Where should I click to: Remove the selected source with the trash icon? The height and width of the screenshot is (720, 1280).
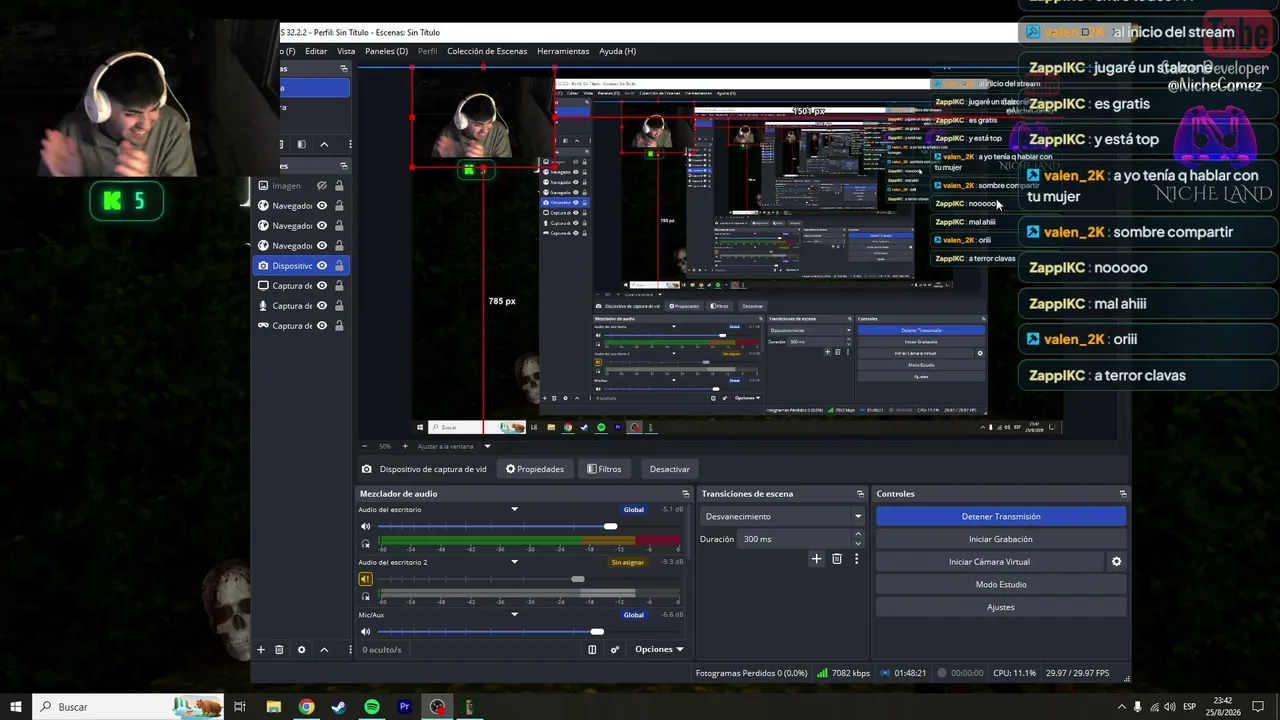[x=281, y=649]
